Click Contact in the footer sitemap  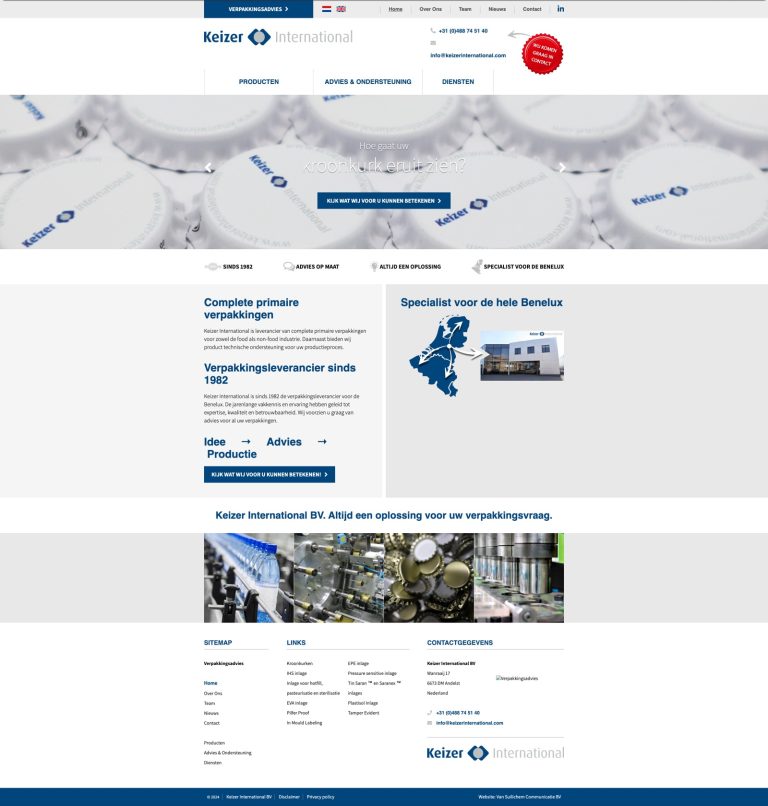212,723
